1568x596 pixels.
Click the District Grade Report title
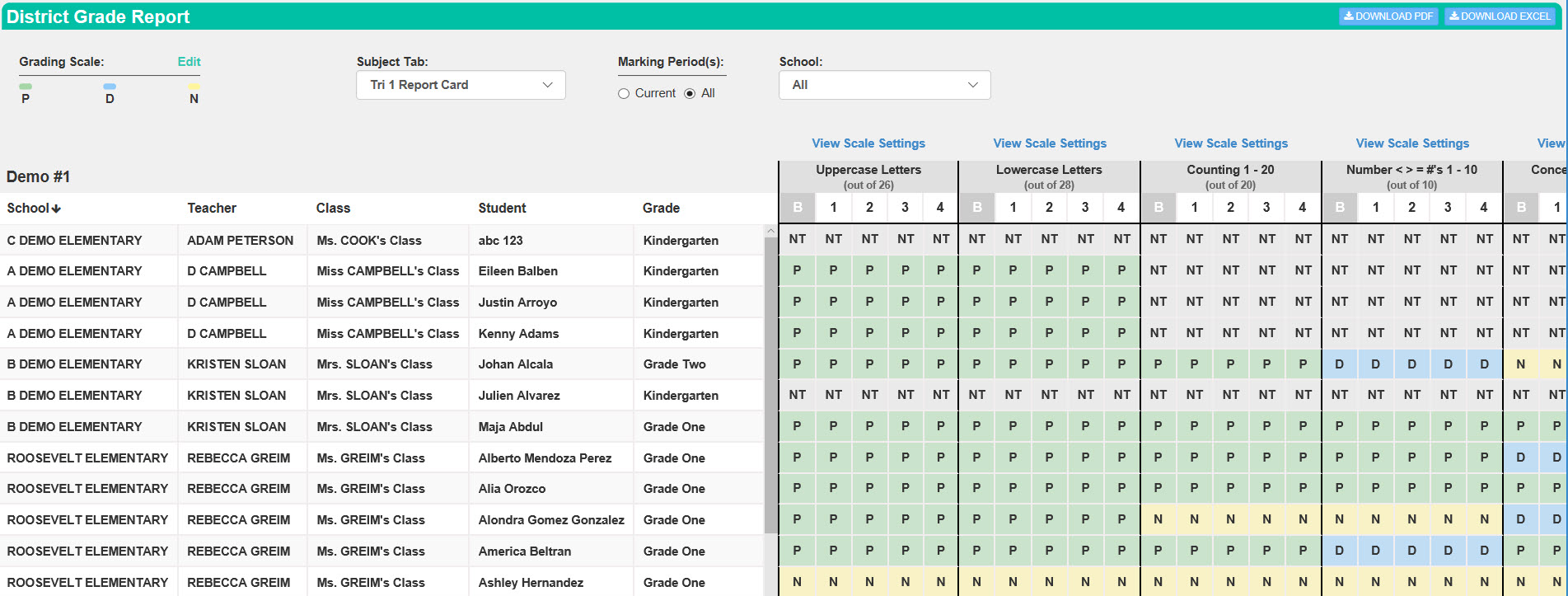pos(98,16)
